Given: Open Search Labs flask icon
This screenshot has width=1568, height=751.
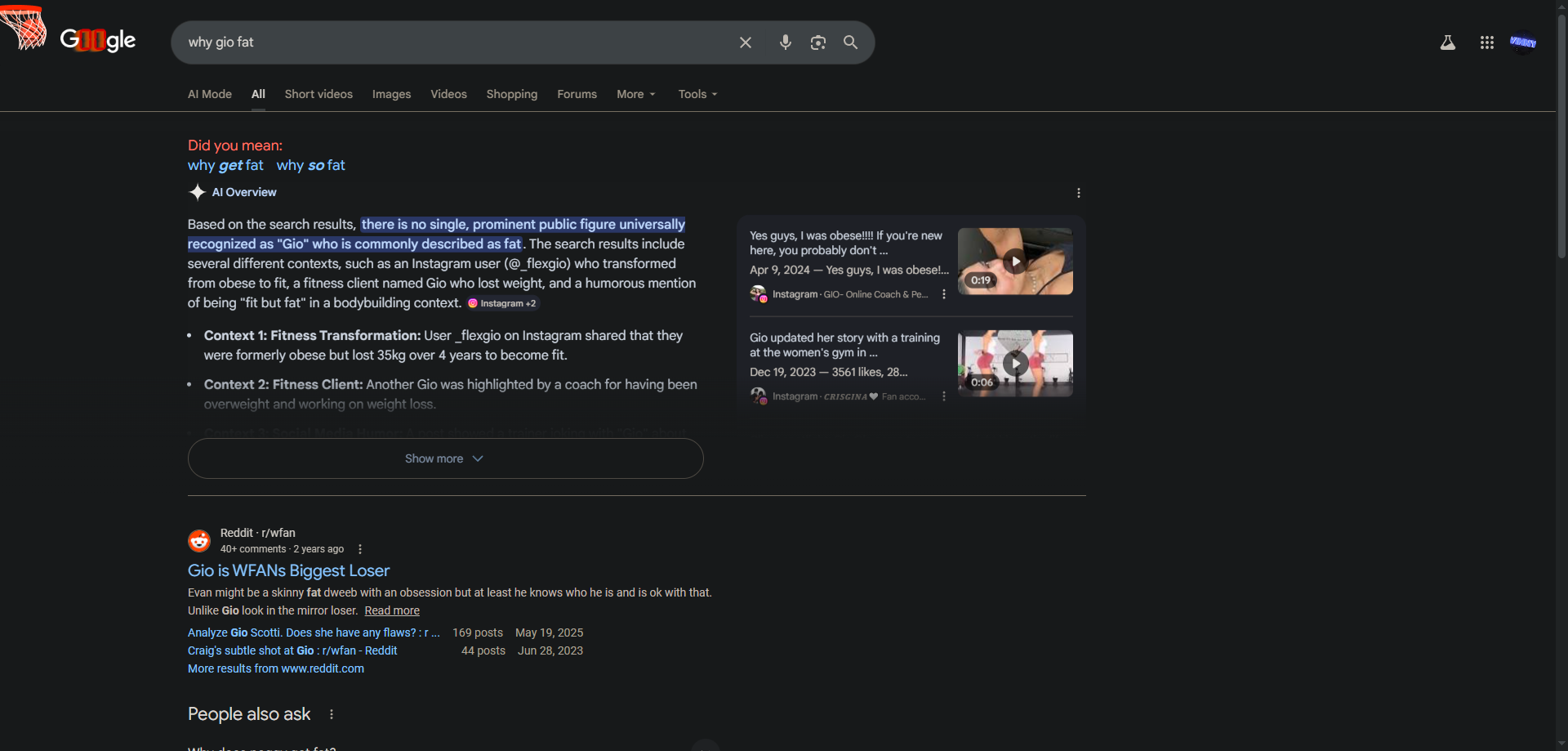Looking at the screenshot, I should tap(1448, 42).
